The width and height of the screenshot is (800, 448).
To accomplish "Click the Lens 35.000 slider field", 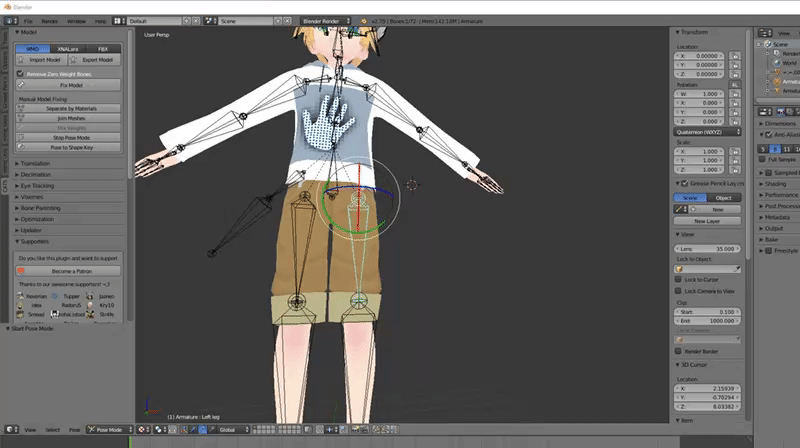I will pos(707,249).
